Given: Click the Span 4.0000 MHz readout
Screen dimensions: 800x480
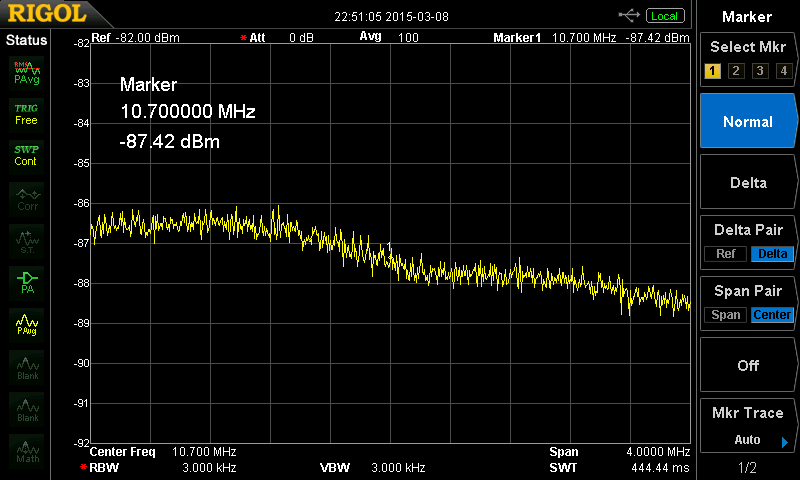Looking at the screenshot, I should coord(619,451).
